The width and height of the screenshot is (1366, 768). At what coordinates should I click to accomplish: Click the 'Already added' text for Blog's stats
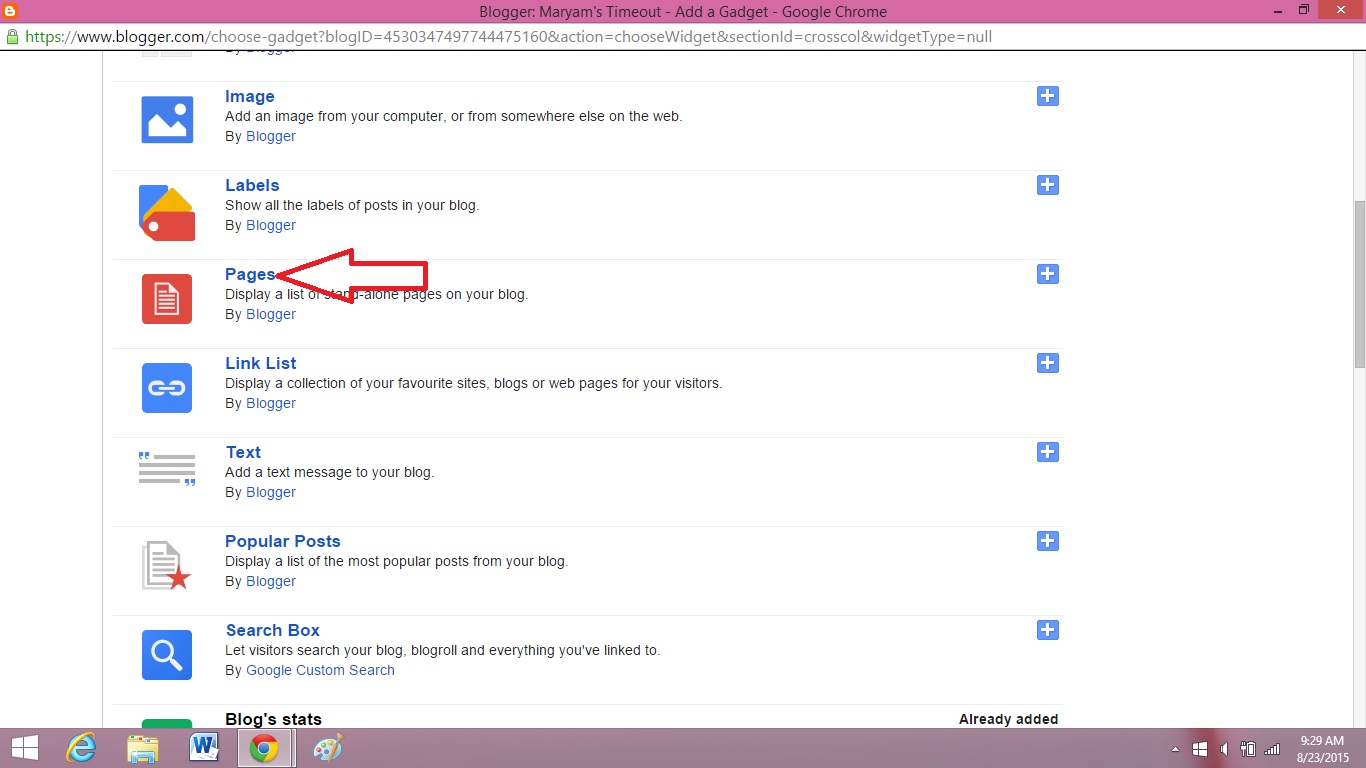coord(1008,719)
